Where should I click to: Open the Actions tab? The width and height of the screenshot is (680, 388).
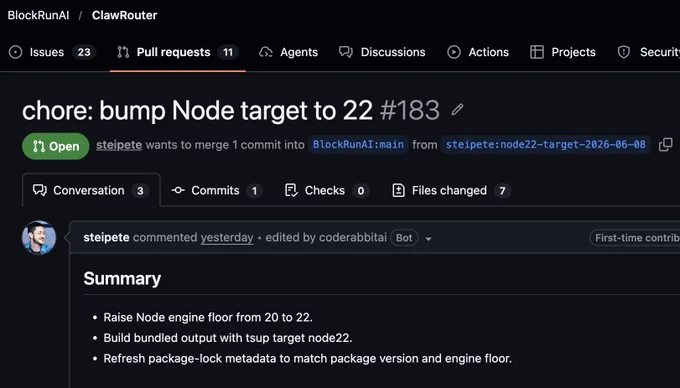(x=477, y=52)
